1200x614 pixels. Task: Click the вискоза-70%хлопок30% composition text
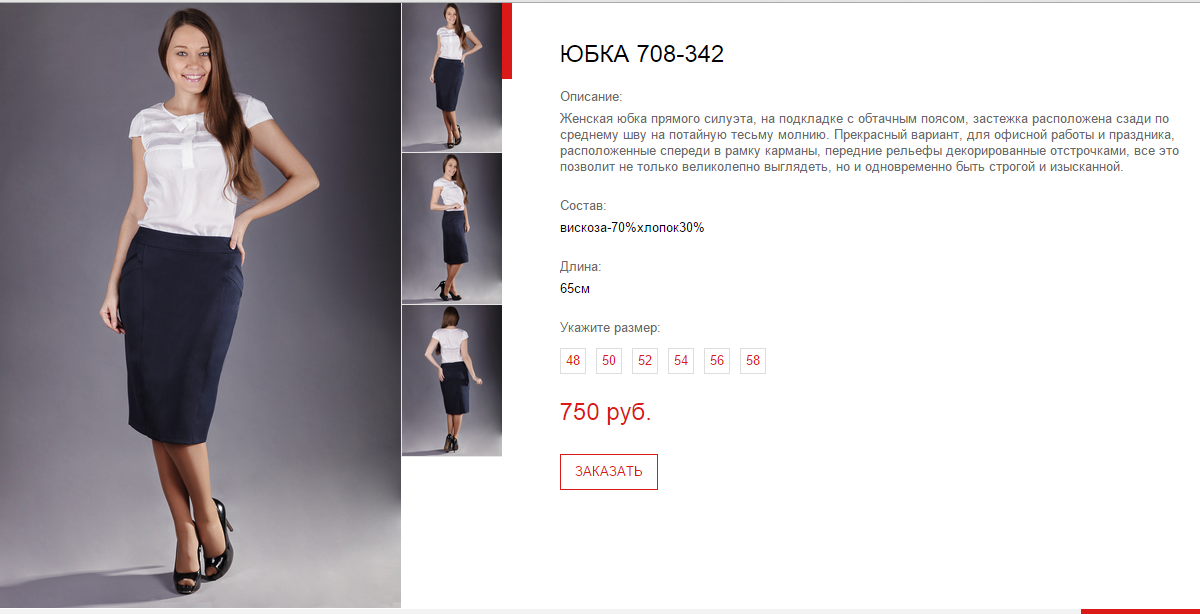[x=632, y=227]
